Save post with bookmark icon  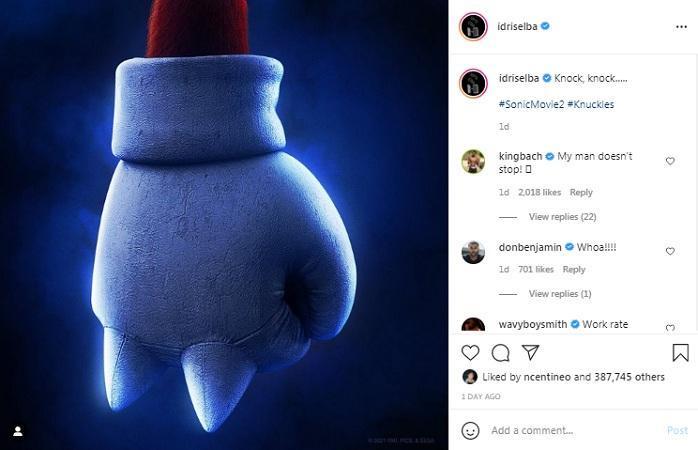pyautogui.click(x=680, y=353)
